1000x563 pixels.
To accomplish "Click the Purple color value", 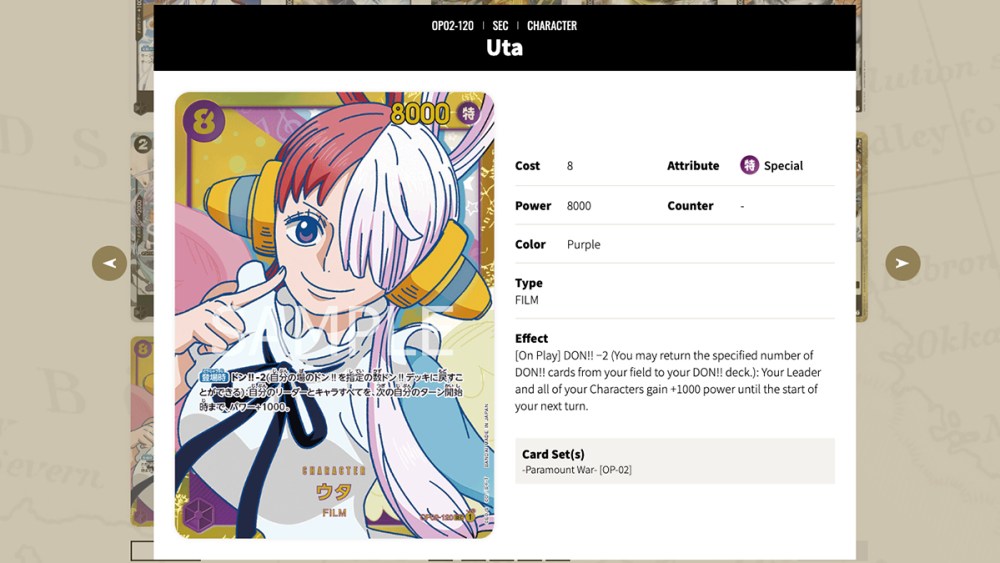I will [584, 244].
